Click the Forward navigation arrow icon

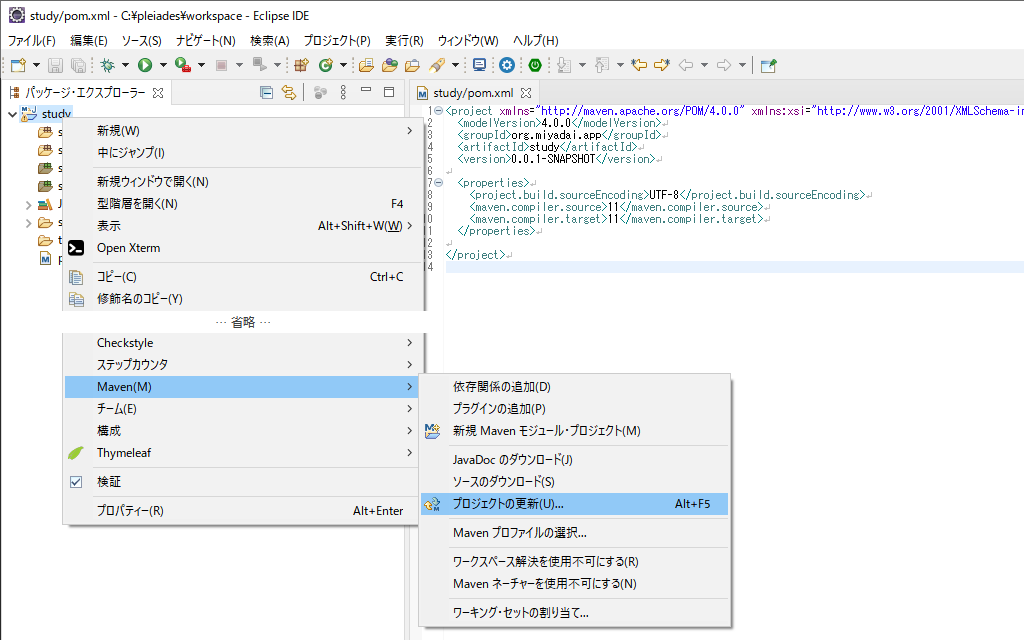[724, 65]
